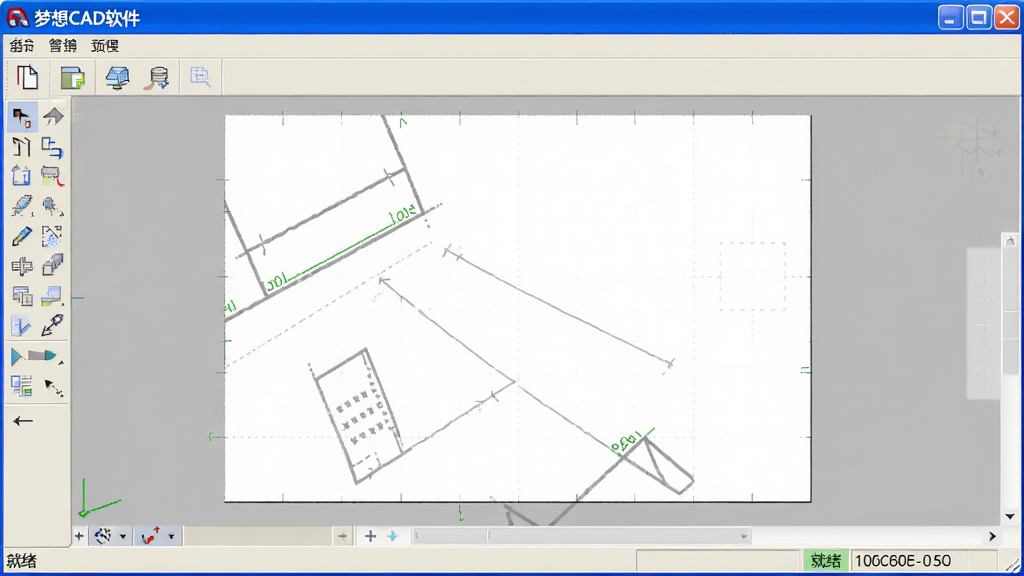Viewport: 1024px width, 576px height.
Task: Click the dotted square with diagonal tool
Action: (52, 236)
